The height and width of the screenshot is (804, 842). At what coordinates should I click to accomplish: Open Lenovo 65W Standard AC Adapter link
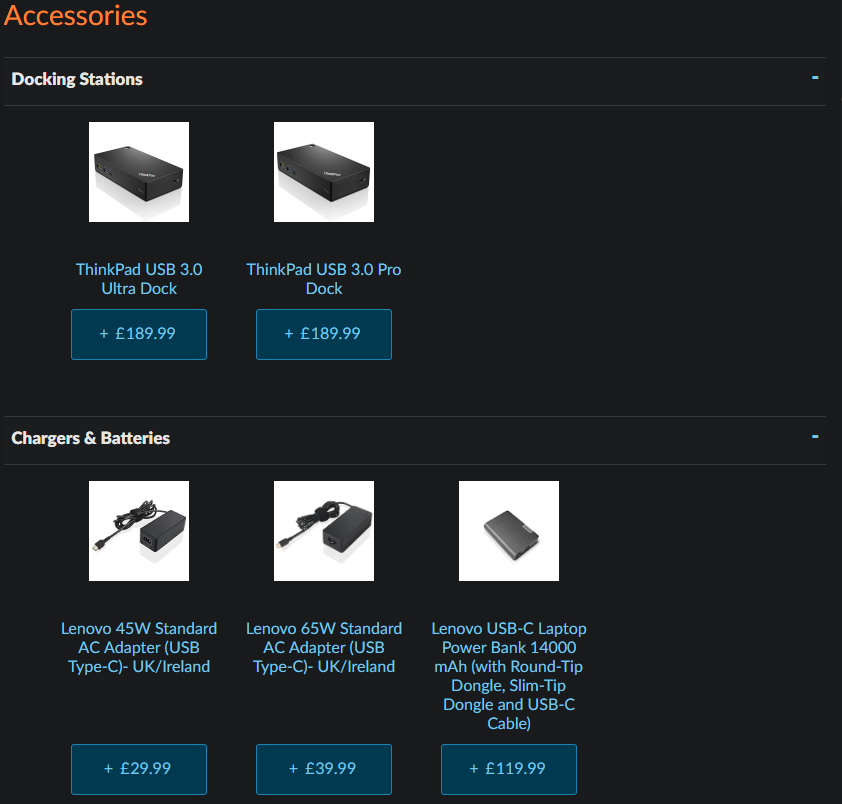click(324, 647)
